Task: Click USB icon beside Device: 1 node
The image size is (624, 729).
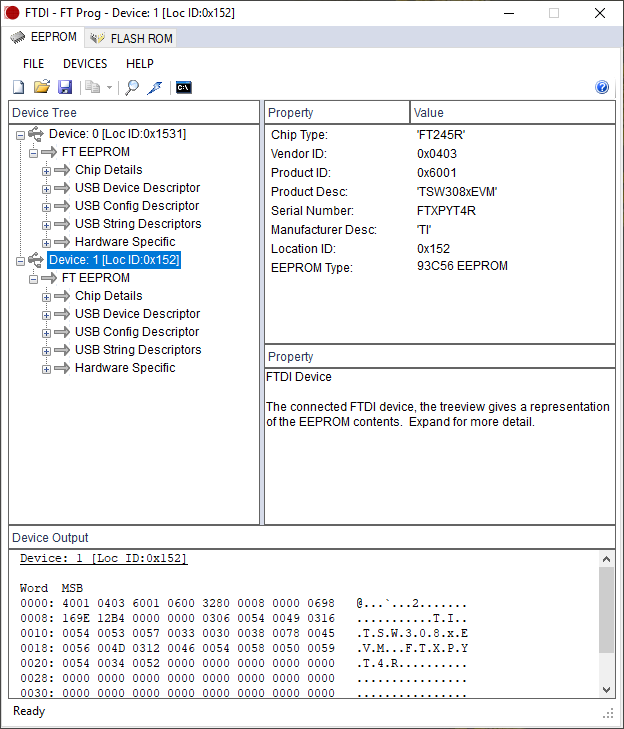Action: click(36, 260)
